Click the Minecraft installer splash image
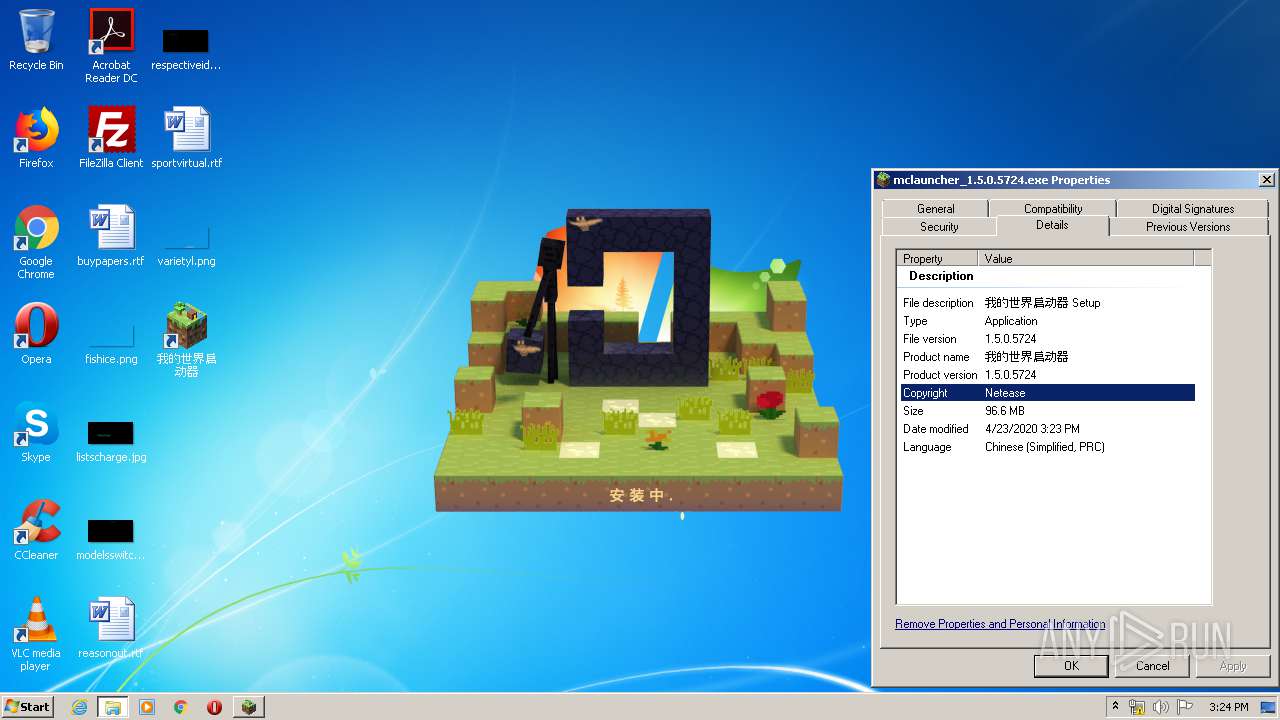 [x=638, y=360]
